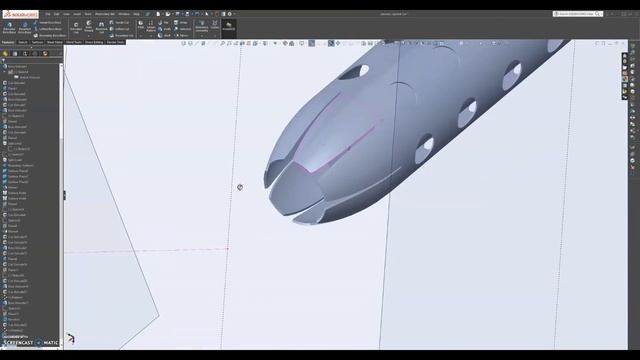Choose Lofted Boss/Base in the ribbon

click(x=48, y=29)
